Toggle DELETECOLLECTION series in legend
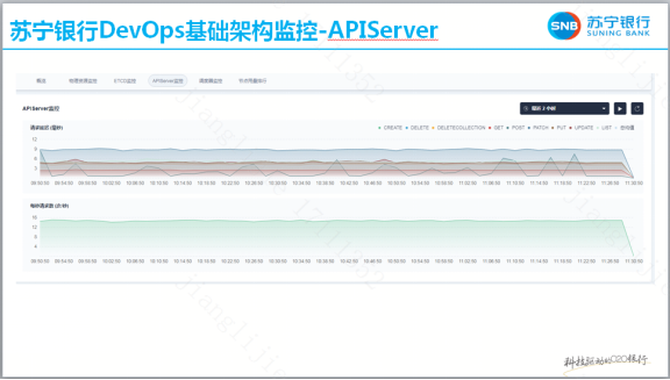Viewport: 670px width, 380px height. [x=458, y=128]
